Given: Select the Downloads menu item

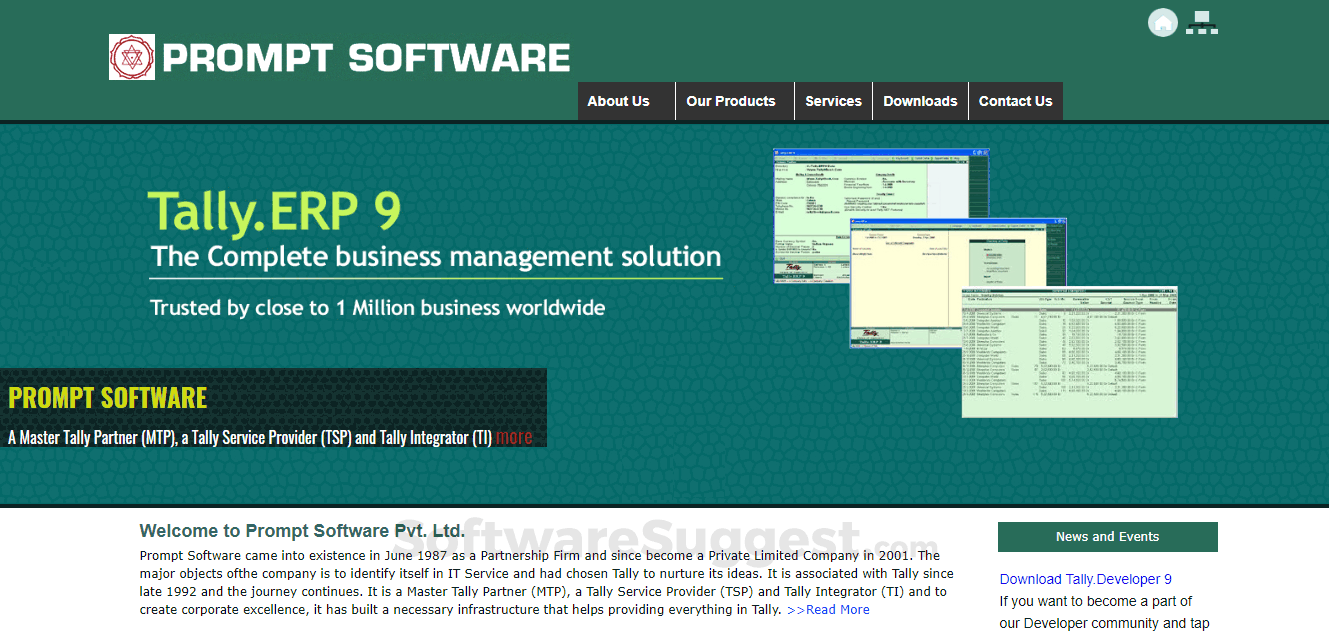Looking at the screenshot, I should [x=920, y=101].
